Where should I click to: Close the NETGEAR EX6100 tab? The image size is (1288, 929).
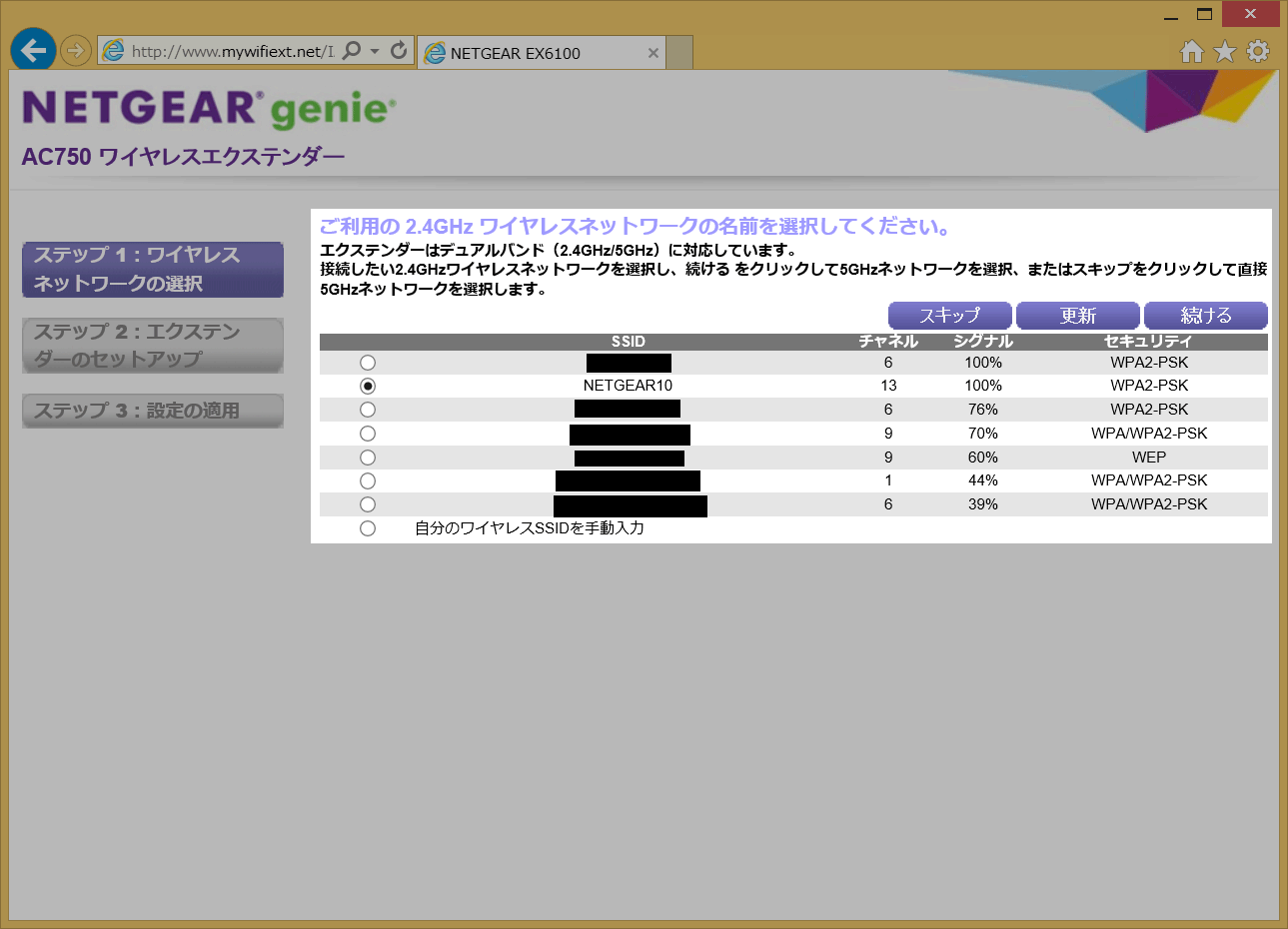pyautogui.click(x=653, y=53)
